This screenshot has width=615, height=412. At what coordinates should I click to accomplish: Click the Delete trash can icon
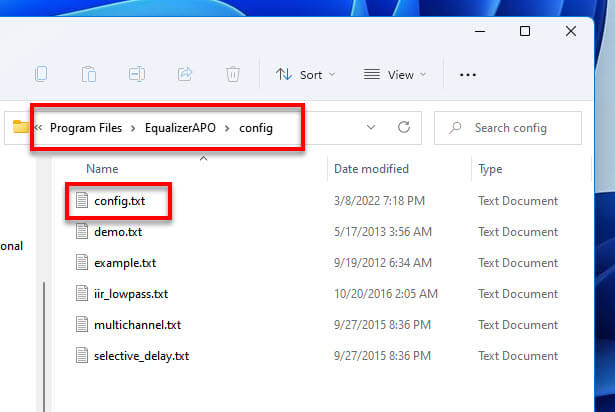233,74
